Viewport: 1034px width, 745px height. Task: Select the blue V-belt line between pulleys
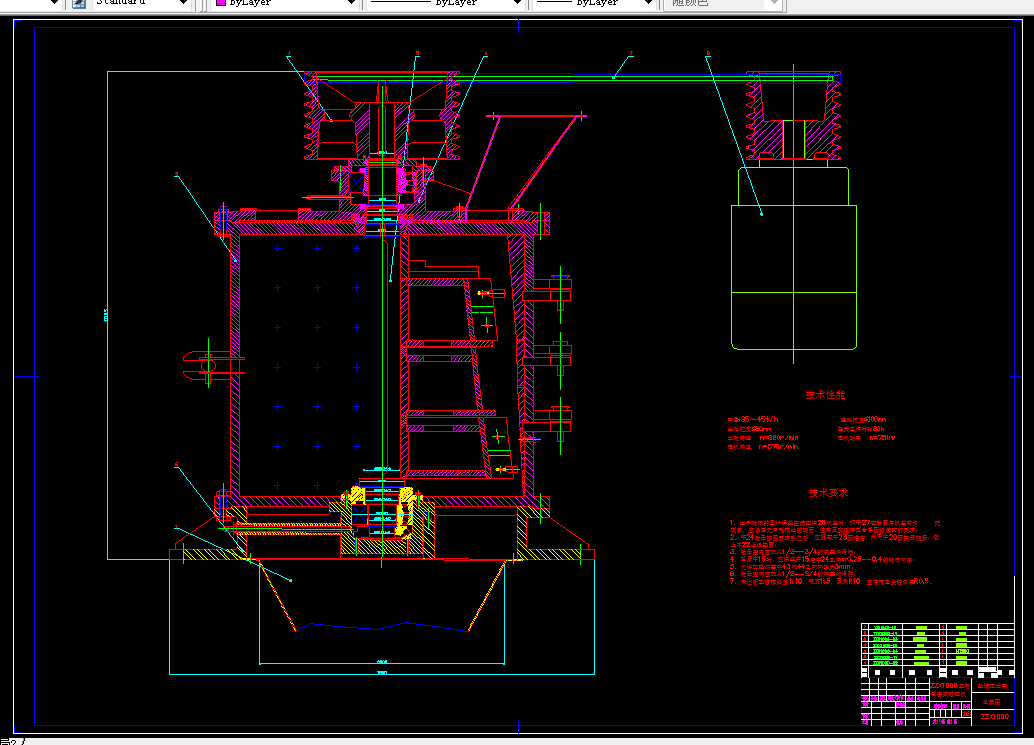click(574, 80)
